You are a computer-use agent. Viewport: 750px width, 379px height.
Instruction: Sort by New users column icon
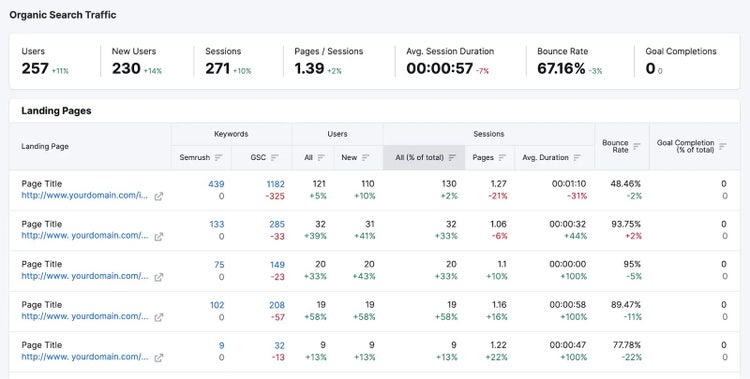(366, 157)
